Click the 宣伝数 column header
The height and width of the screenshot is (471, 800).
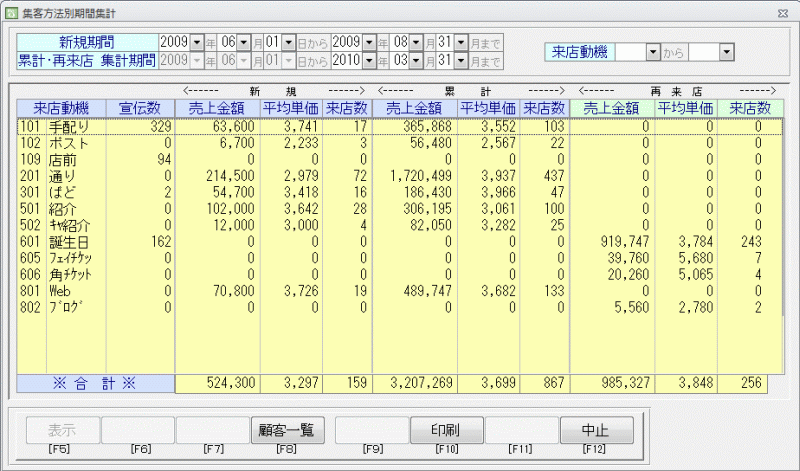pyautogui.click(x=140, y=108)
